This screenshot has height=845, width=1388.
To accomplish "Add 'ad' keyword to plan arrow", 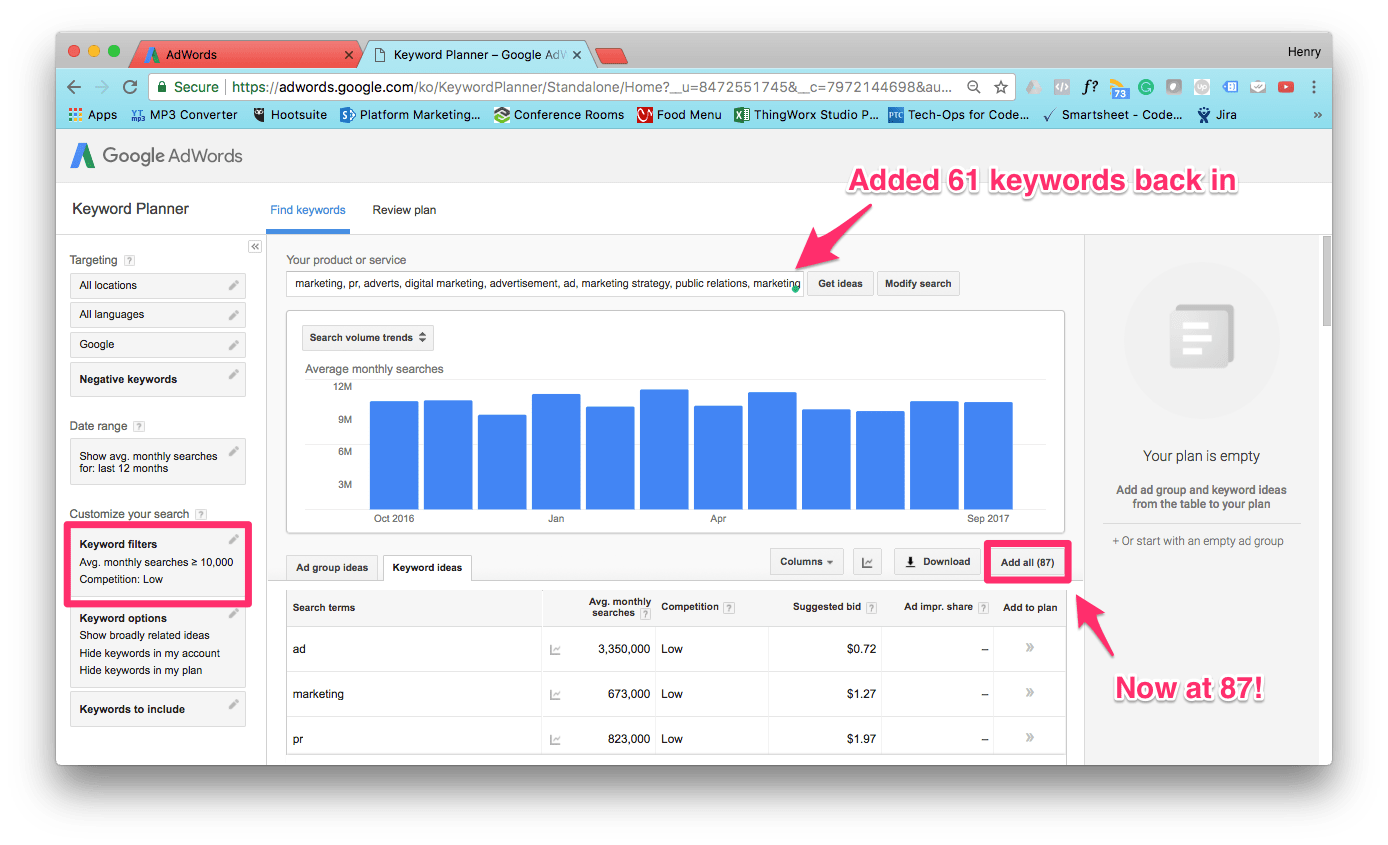I will tap(1030, 648).
